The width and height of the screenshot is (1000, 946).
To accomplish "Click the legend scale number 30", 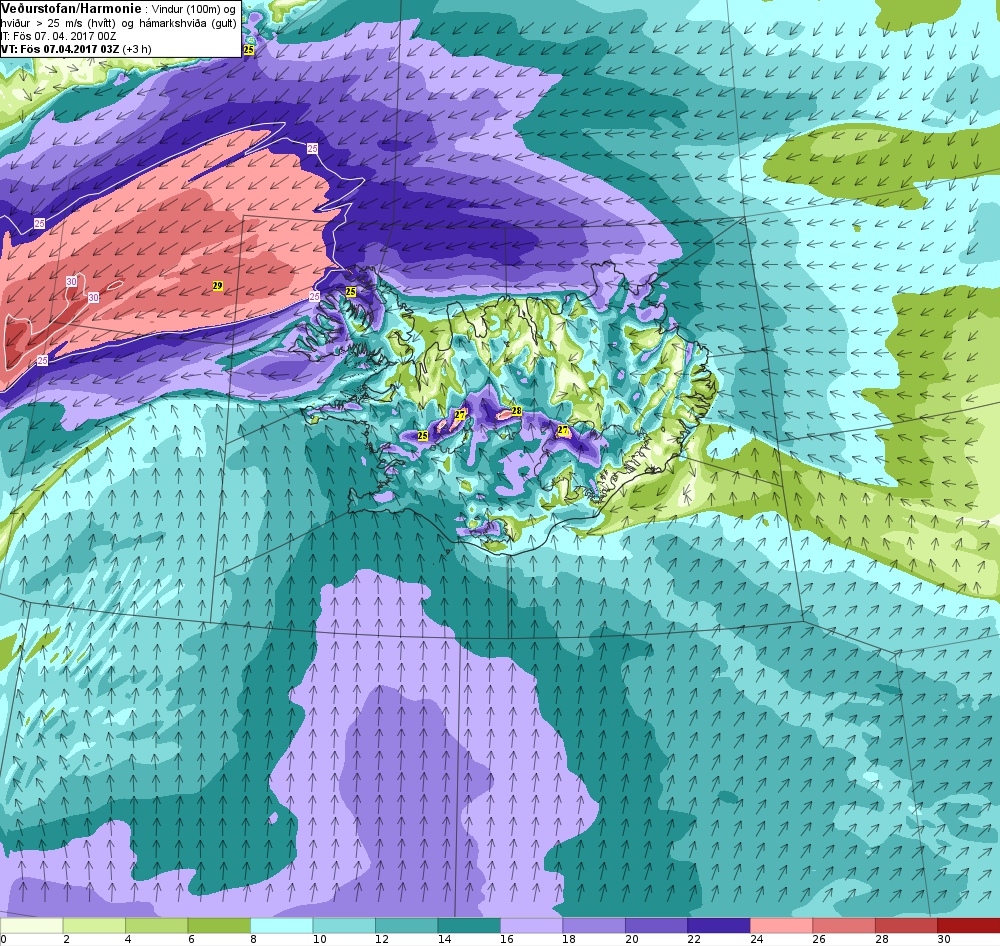I will (x=945, y=939).
